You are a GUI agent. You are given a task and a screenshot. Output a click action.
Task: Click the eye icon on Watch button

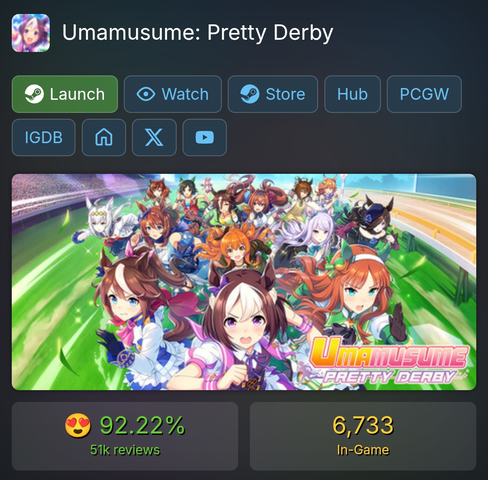click(146, 94)
